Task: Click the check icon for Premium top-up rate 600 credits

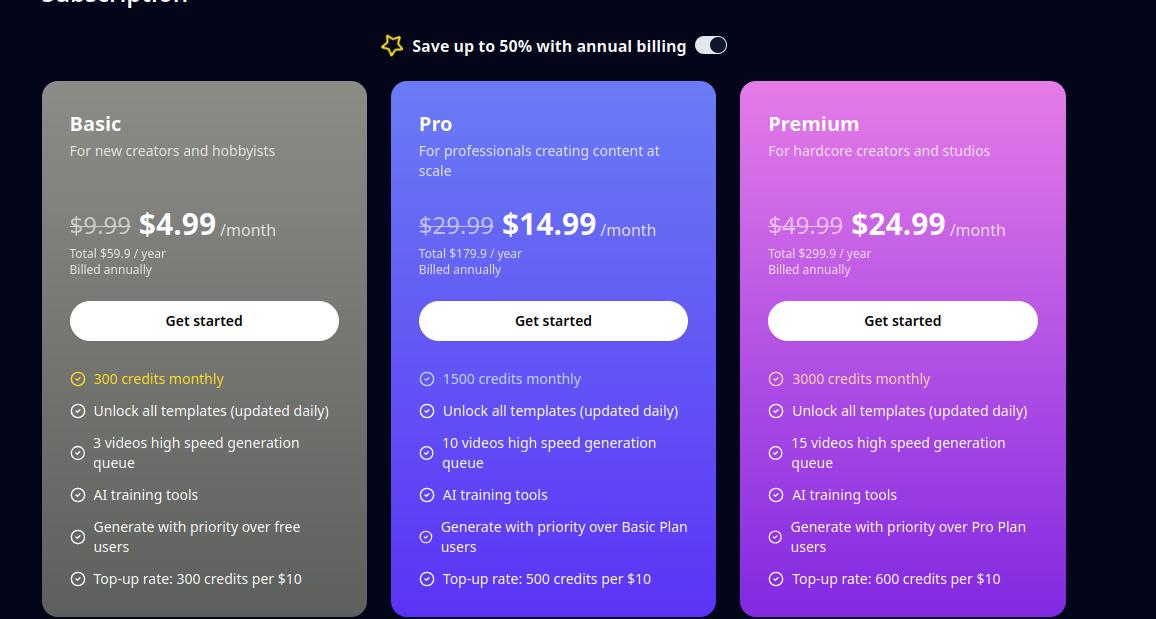Action: [776, 579]
